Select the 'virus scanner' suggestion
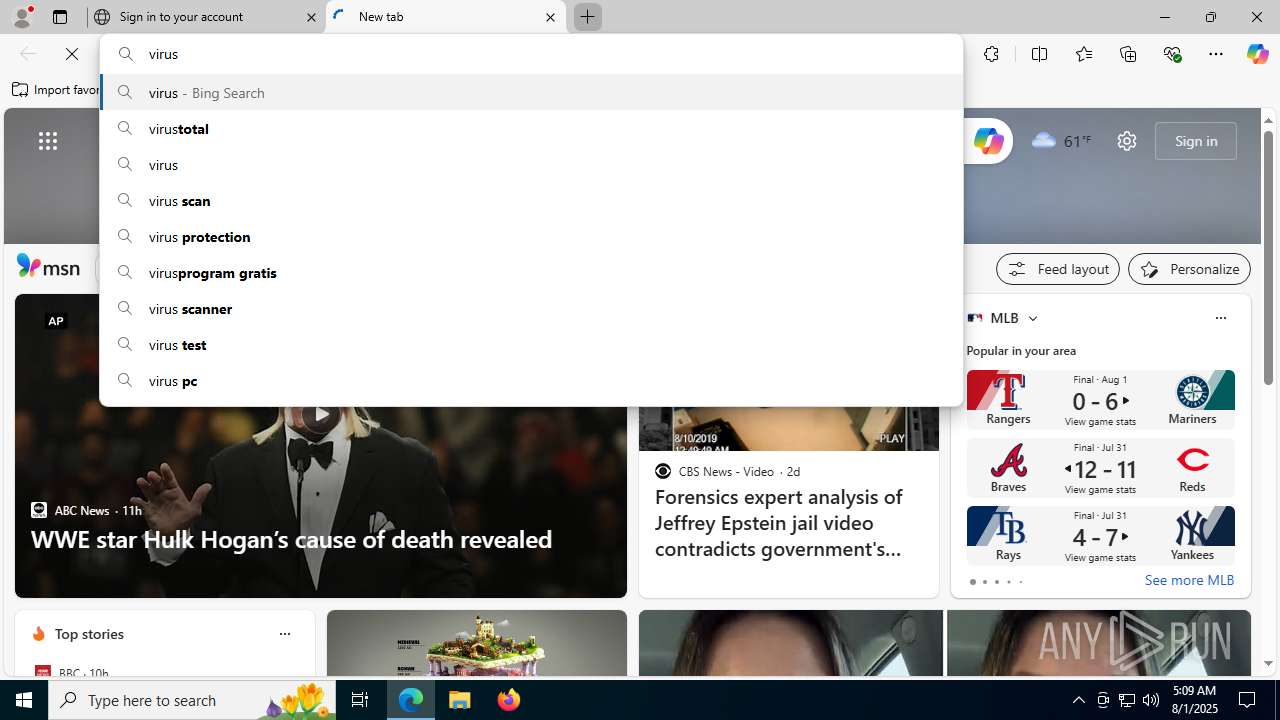 pyautogui.click(x=531, y=308)
